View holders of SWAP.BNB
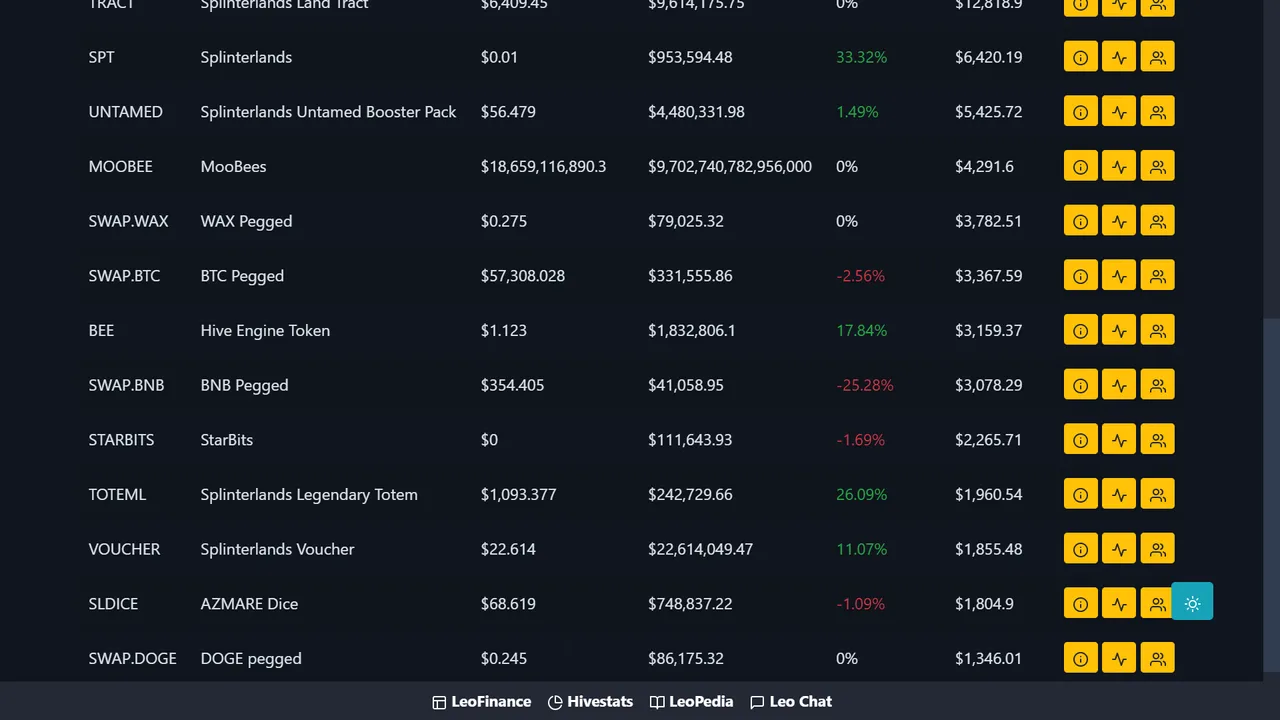Image resolution: width=1280 pixels, height=720 pixels. click(x=1158, y=385)
